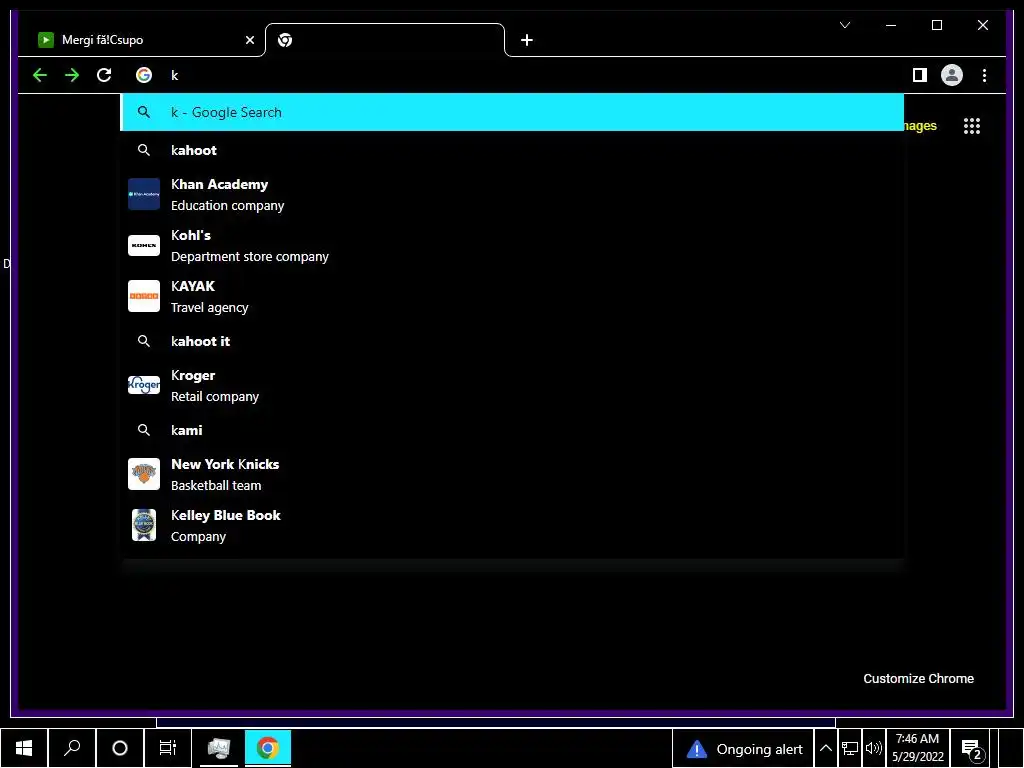
Task: Select the blank new tab
Action: [x=385, y=40]
